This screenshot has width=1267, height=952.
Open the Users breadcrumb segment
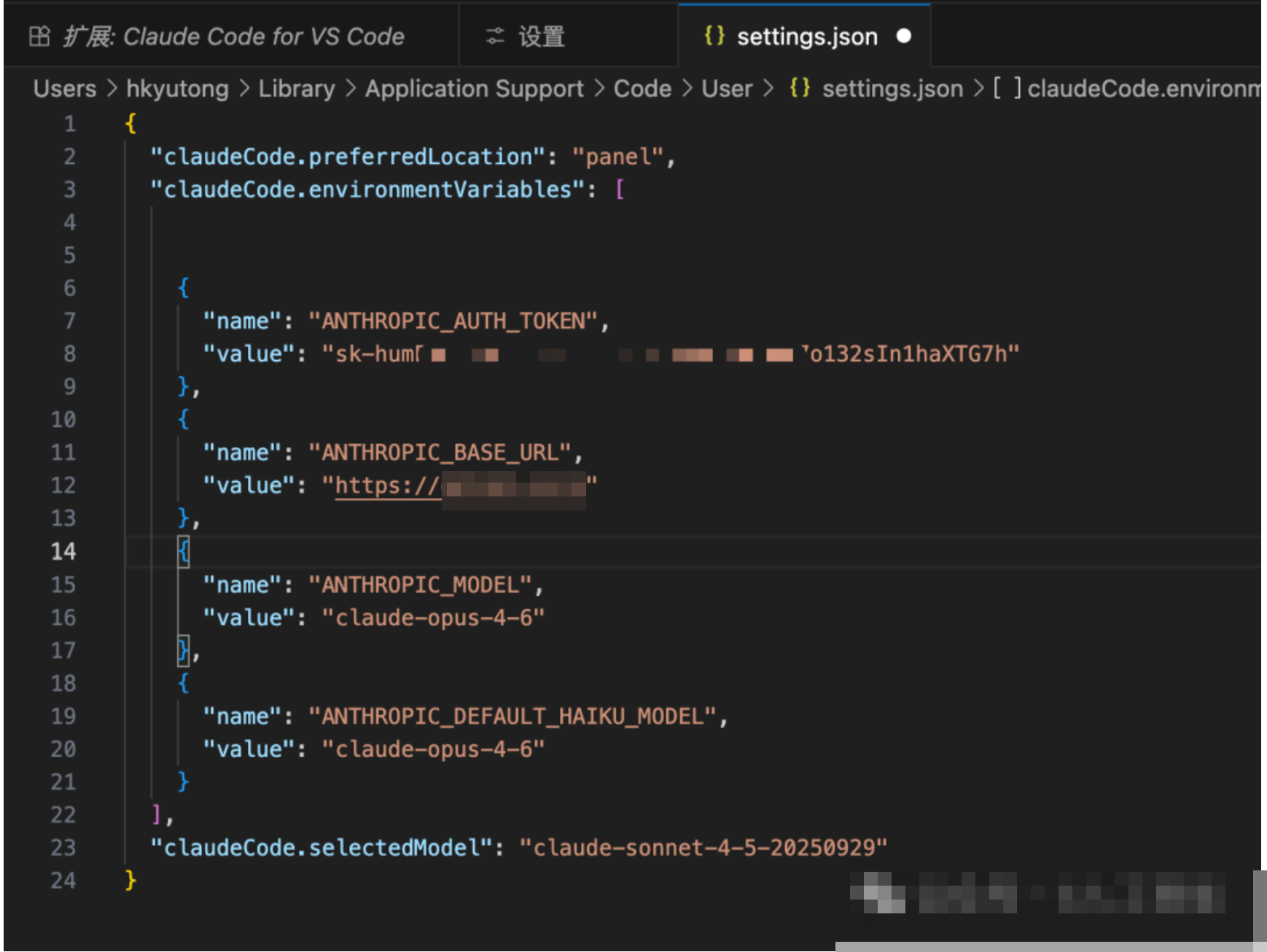(x=65, y=88)
